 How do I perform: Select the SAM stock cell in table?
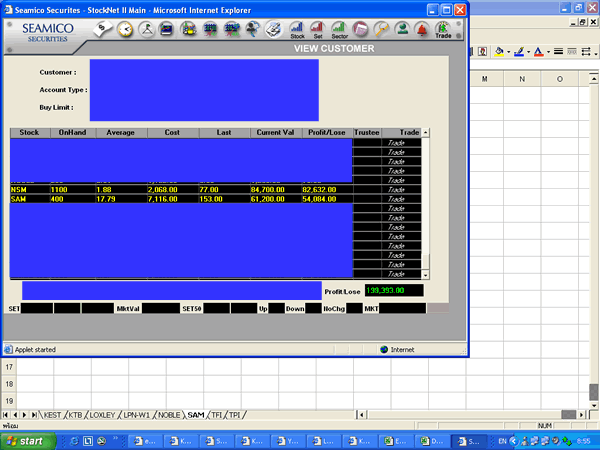coord(30,199)
